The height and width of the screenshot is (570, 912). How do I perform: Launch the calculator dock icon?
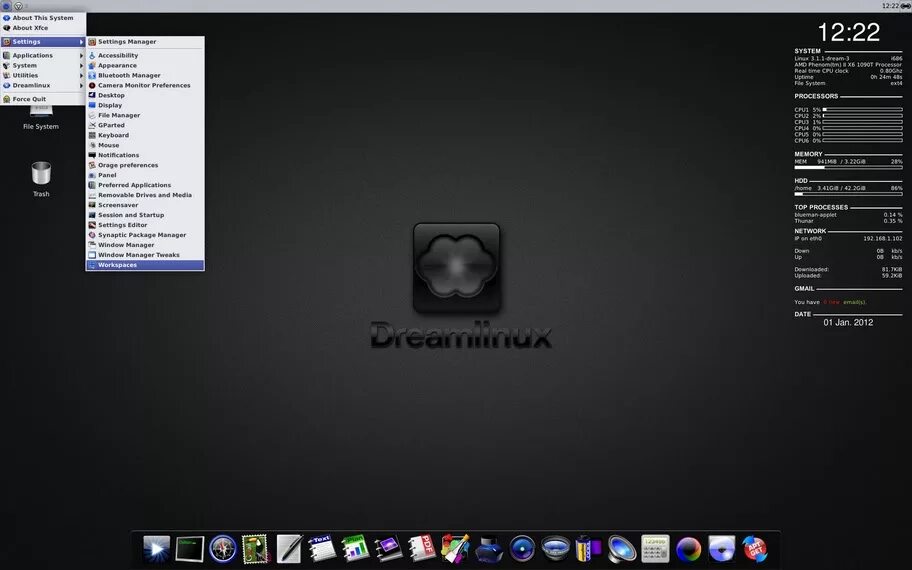tap(656, 548)
